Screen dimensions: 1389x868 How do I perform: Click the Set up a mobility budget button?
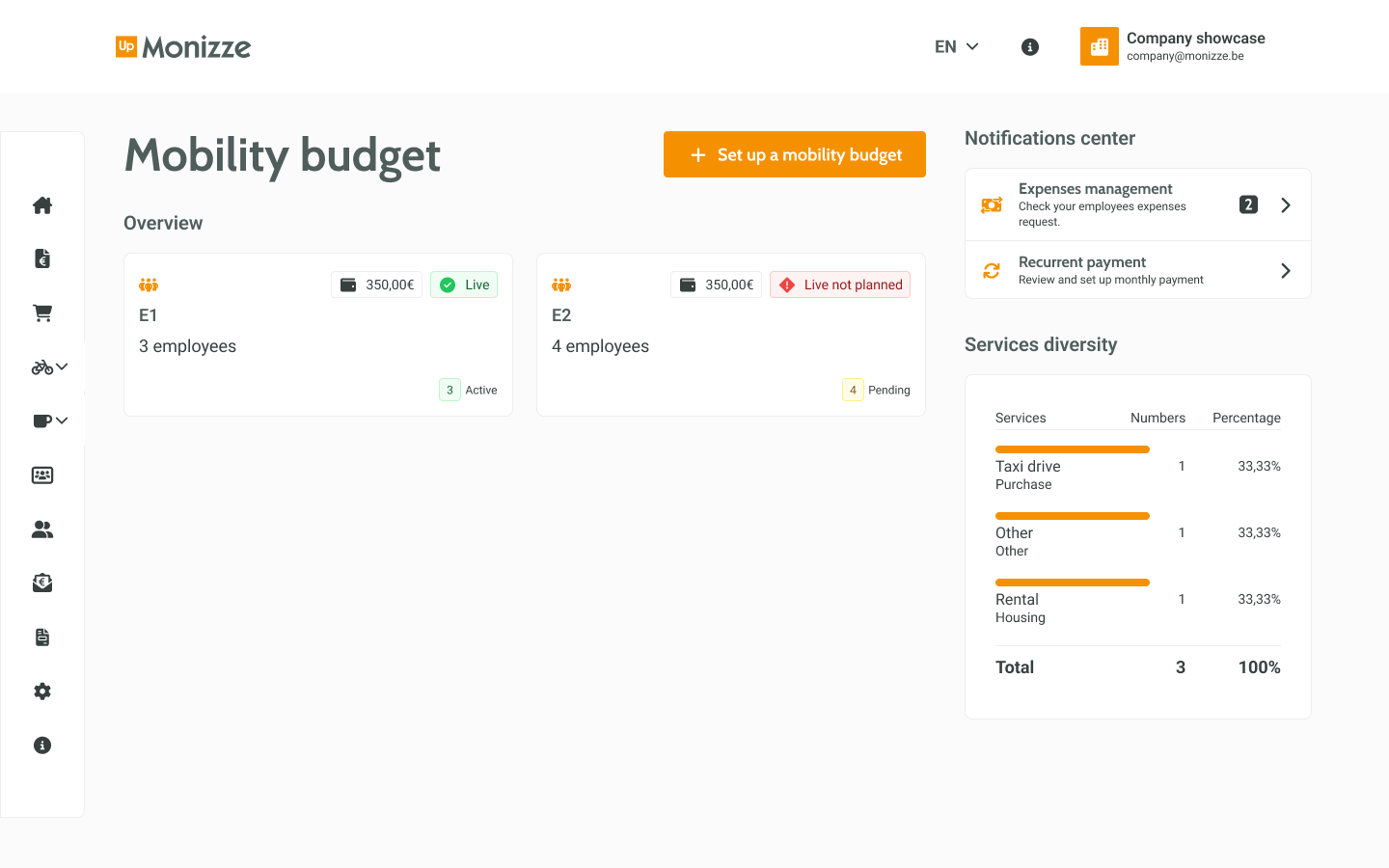coord(794,154)
